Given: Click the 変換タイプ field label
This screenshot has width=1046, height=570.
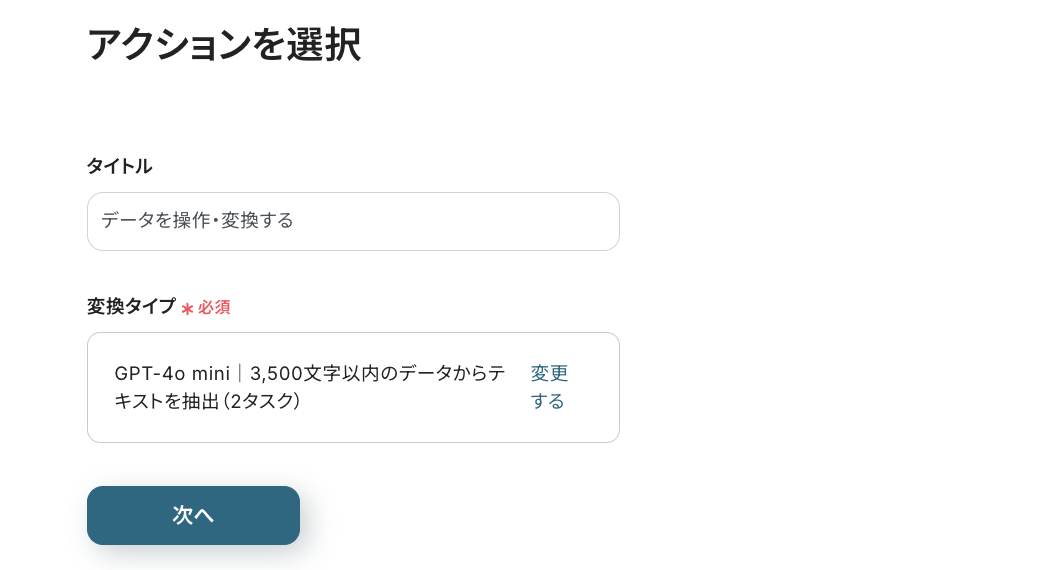Looking at the screenshot, I should pos(131,307).
